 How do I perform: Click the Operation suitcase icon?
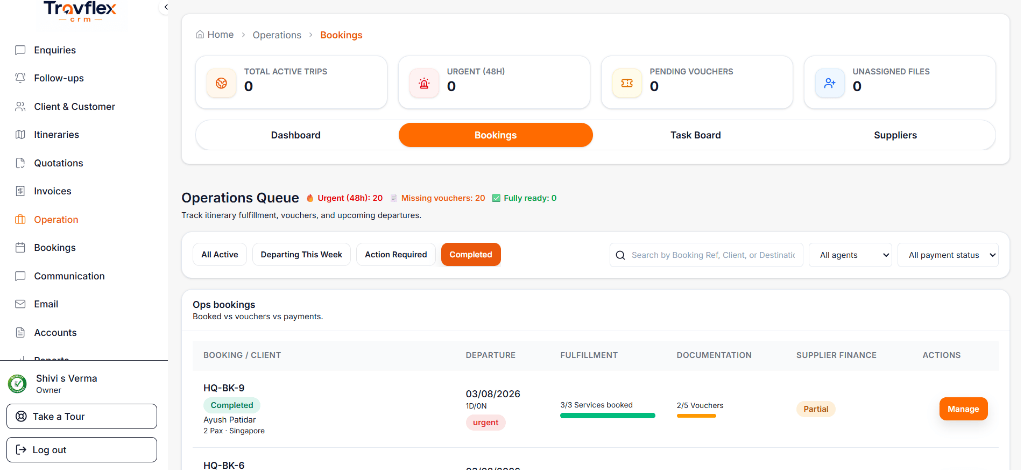point(20,219)
